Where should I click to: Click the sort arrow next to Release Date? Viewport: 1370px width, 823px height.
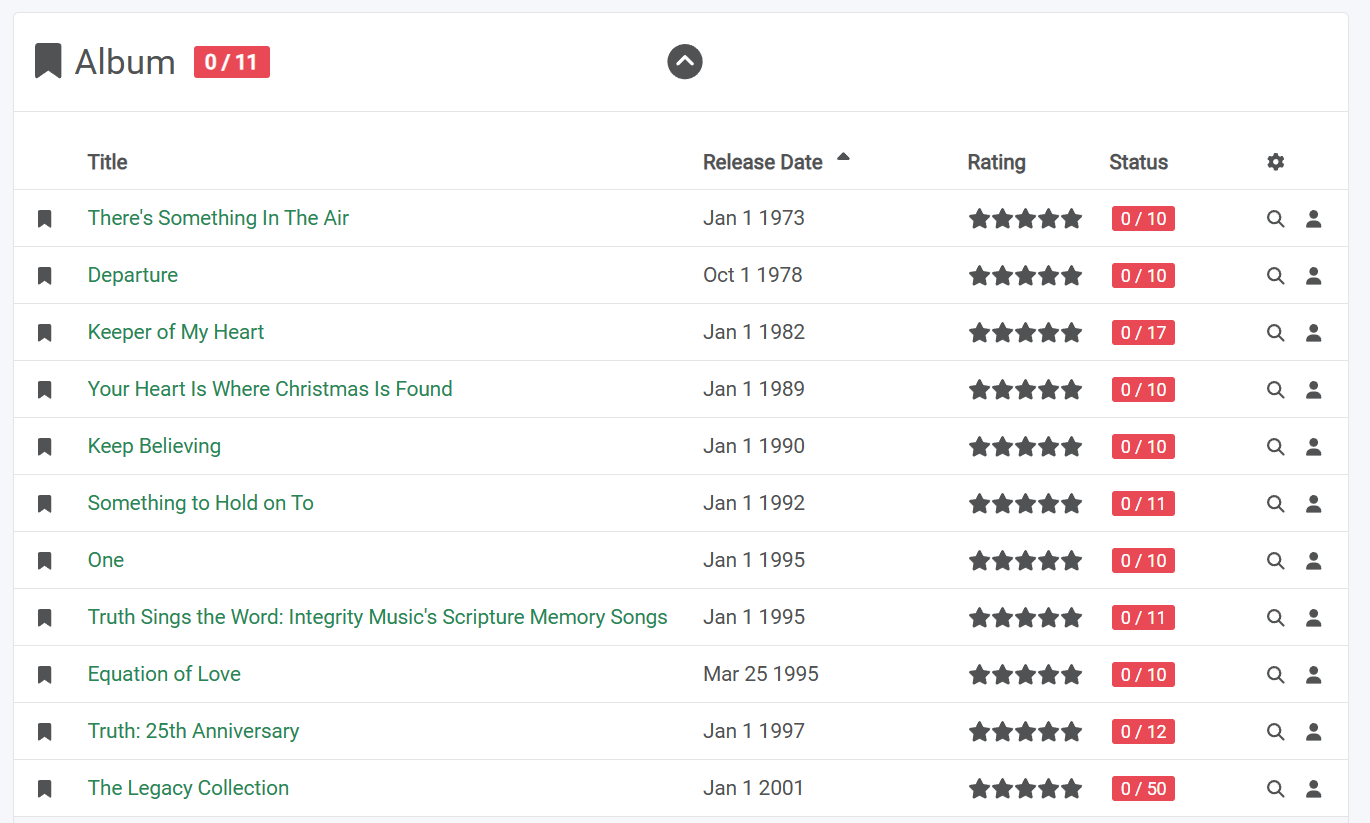[843, 157]
